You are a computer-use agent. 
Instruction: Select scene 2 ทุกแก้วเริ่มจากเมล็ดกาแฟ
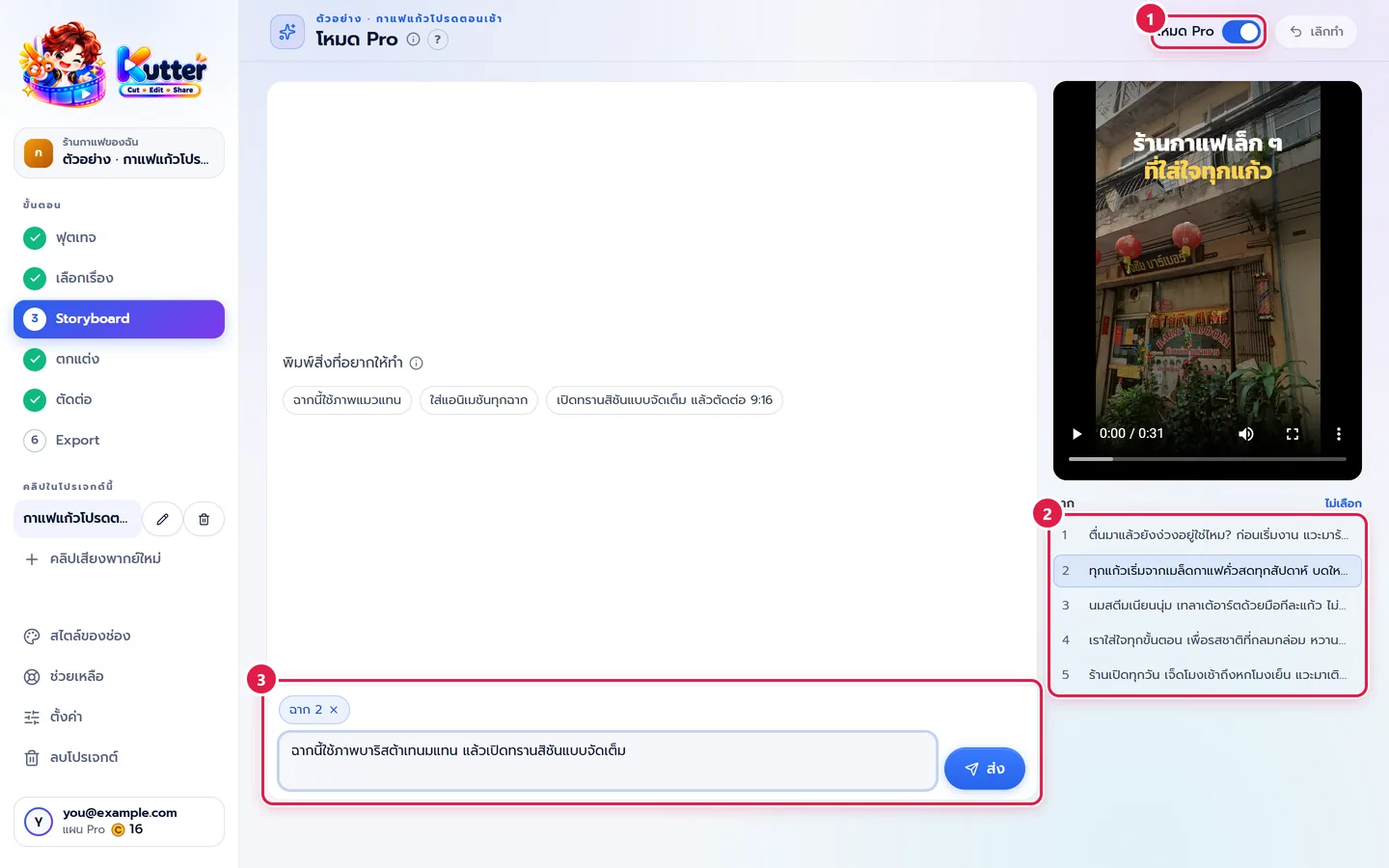coord(1208,571)
